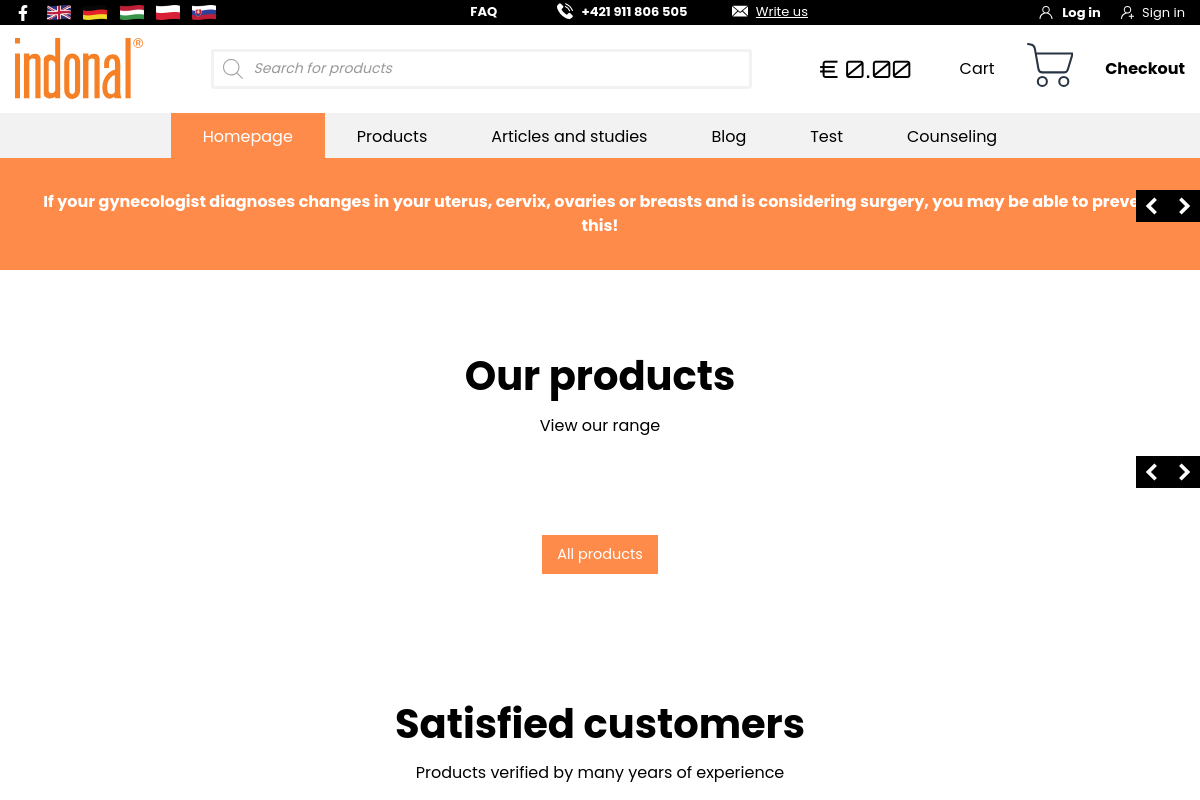Click the indonal logo

[x=78, y=68]
